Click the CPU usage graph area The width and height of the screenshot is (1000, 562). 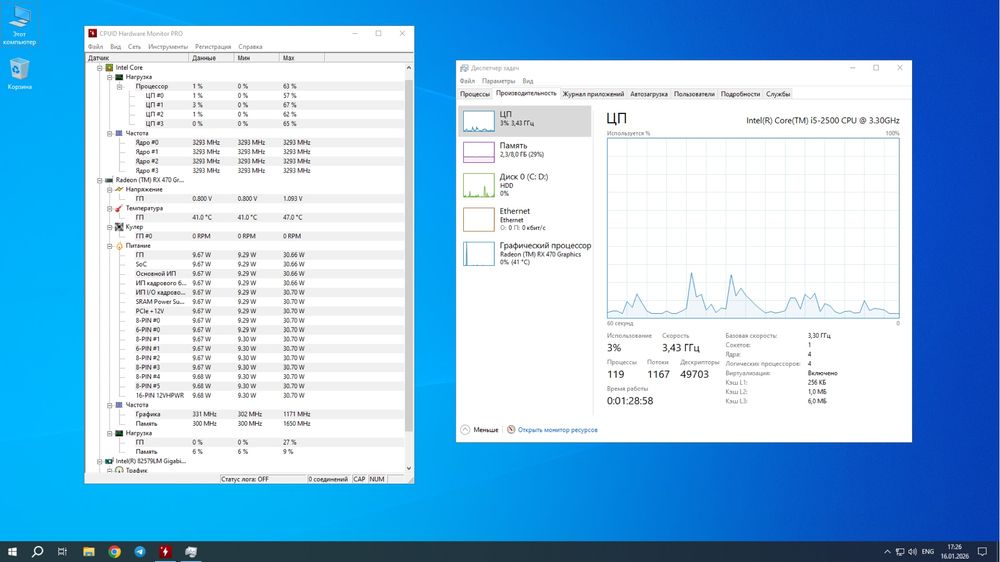tap(753, 228)
